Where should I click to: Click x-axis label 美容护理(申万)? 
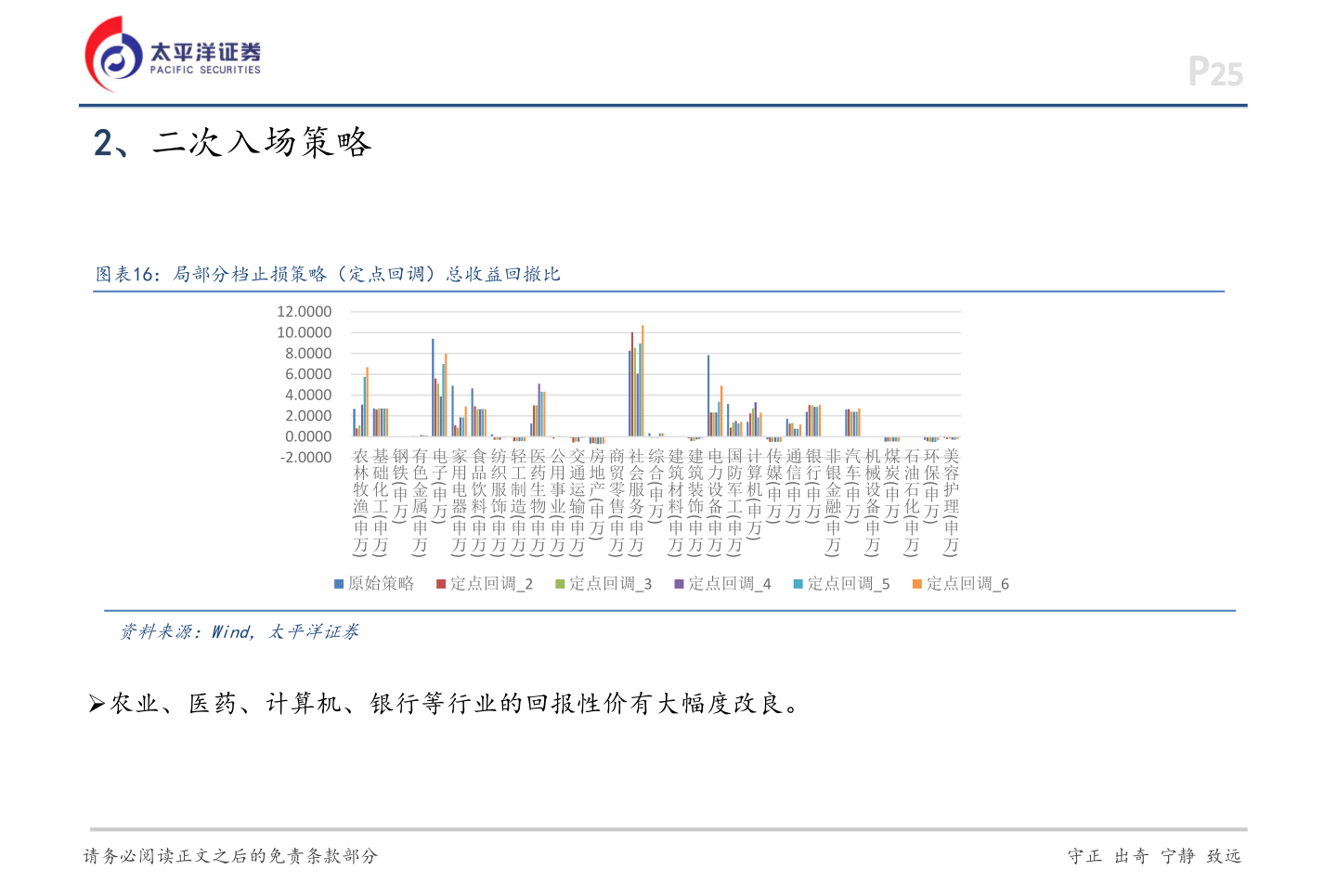pos(951,502)
